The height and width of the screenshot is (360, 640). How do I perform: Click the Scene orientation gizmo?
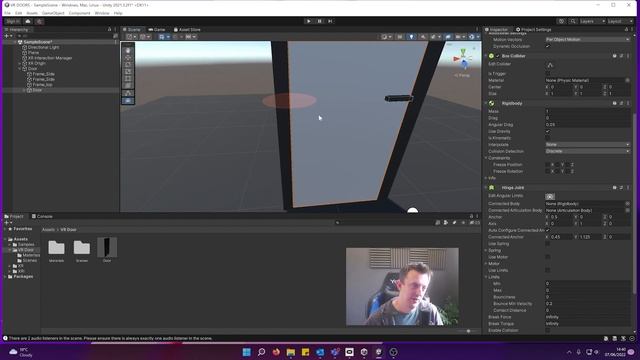[463, 60]
